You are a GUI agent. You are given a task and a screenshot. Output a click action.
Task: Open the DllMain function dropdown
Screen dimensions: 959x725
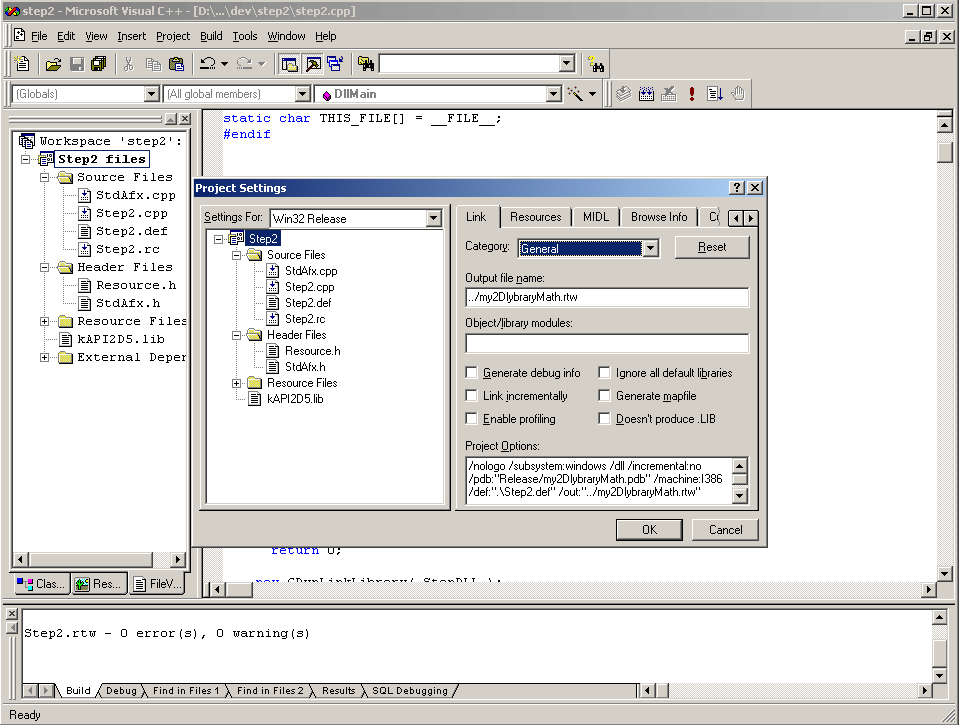point(554,94)
